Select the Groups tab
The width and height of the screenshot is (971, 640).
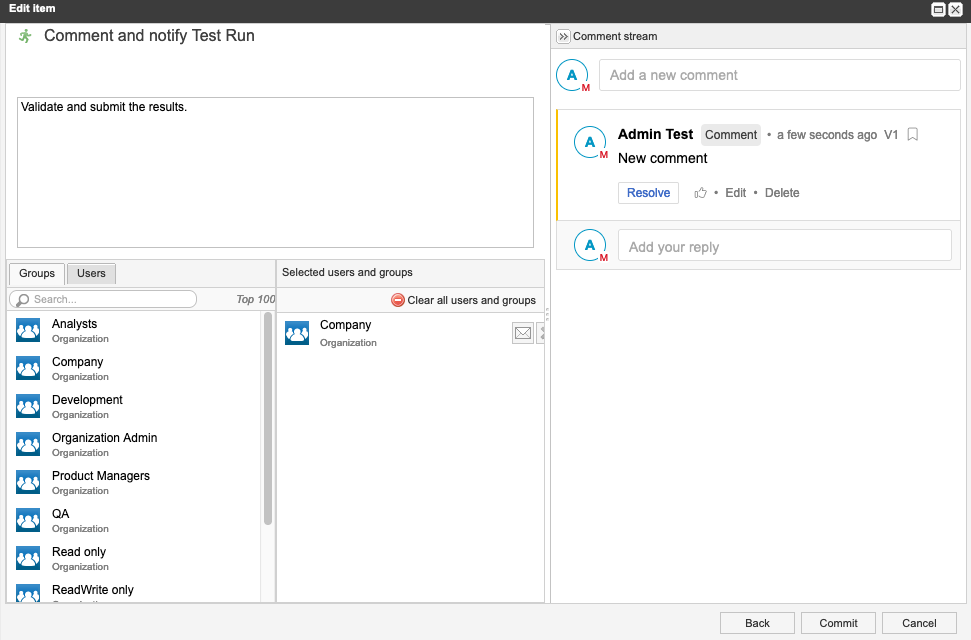coord(37,273)
